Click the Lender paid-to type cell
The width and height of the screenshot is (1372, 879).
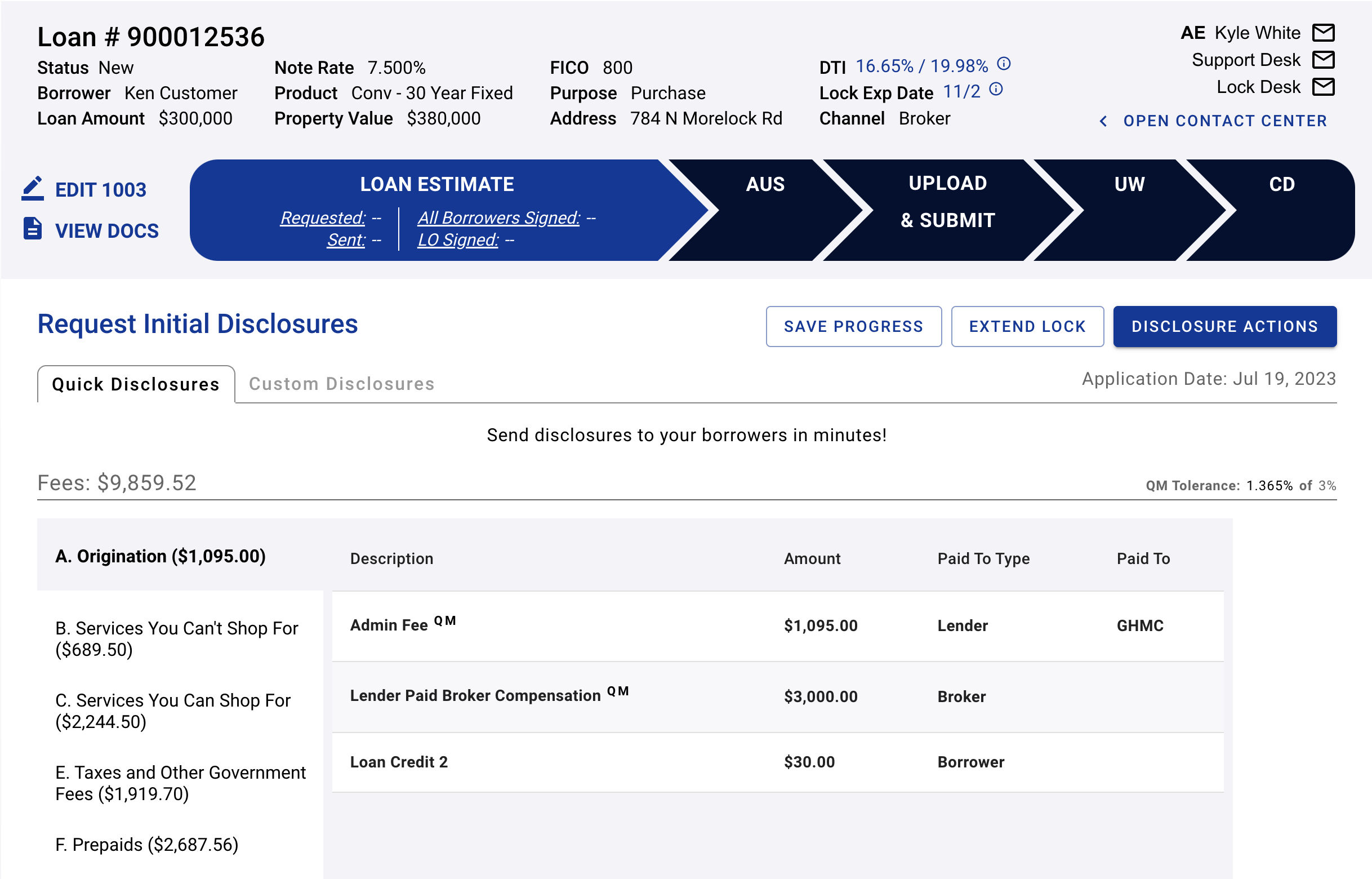(962, 625)
